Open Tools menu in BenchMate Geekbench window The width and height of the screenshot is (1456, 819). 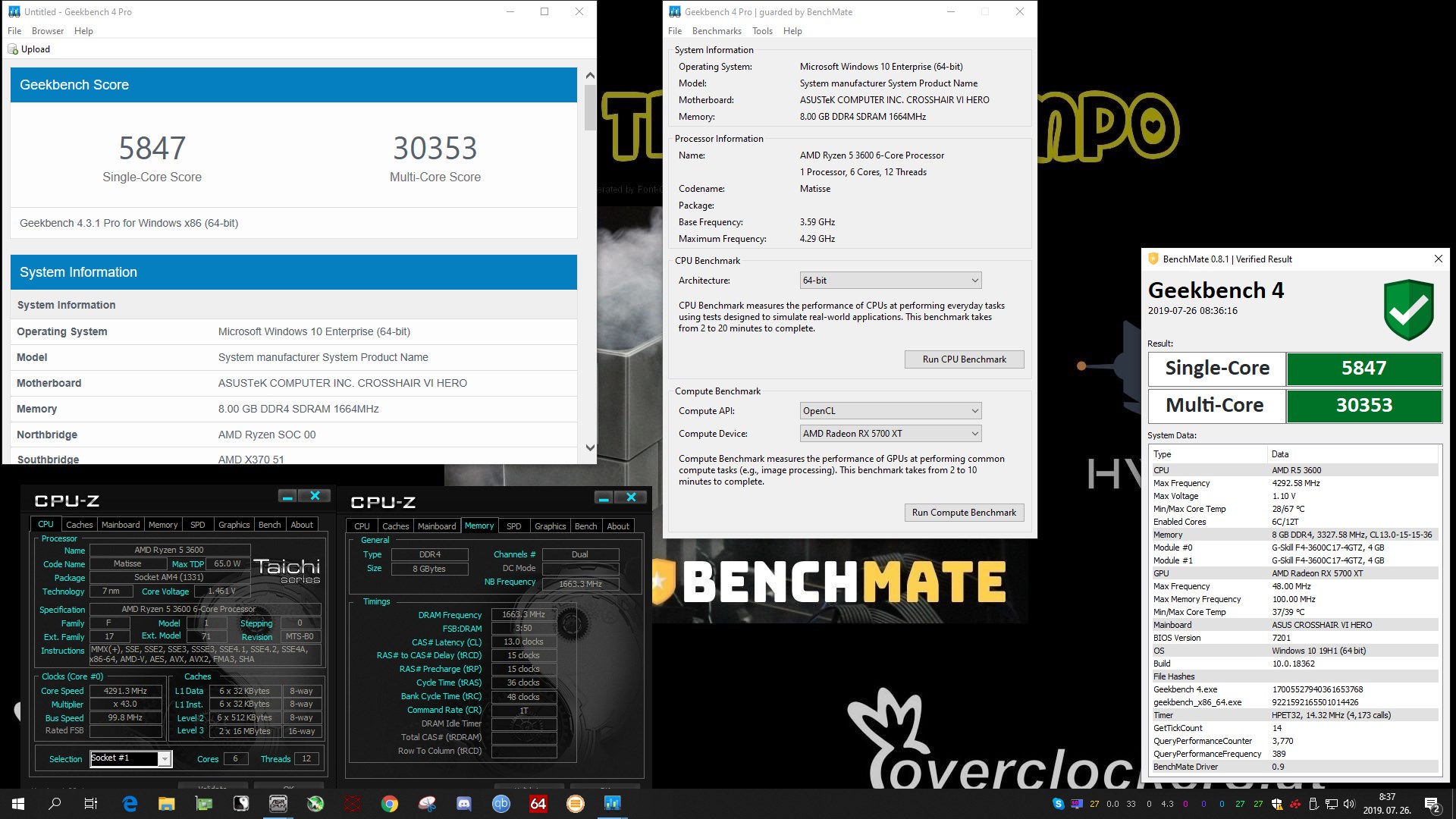[762, 31]
